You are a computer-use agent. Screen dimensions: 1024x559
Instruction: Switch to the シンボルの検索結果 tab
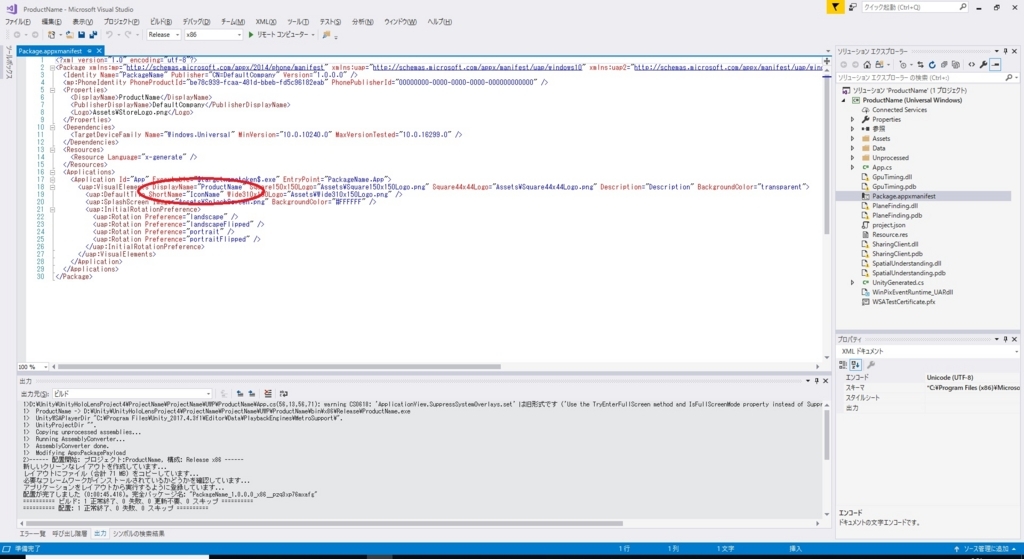(138, 534)
